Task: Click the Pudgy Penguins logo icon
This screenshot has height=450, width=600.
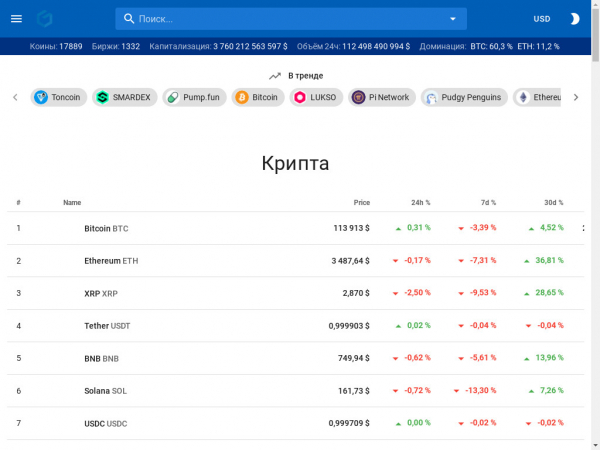Action: pyautogui.click(x=431, y=97)
